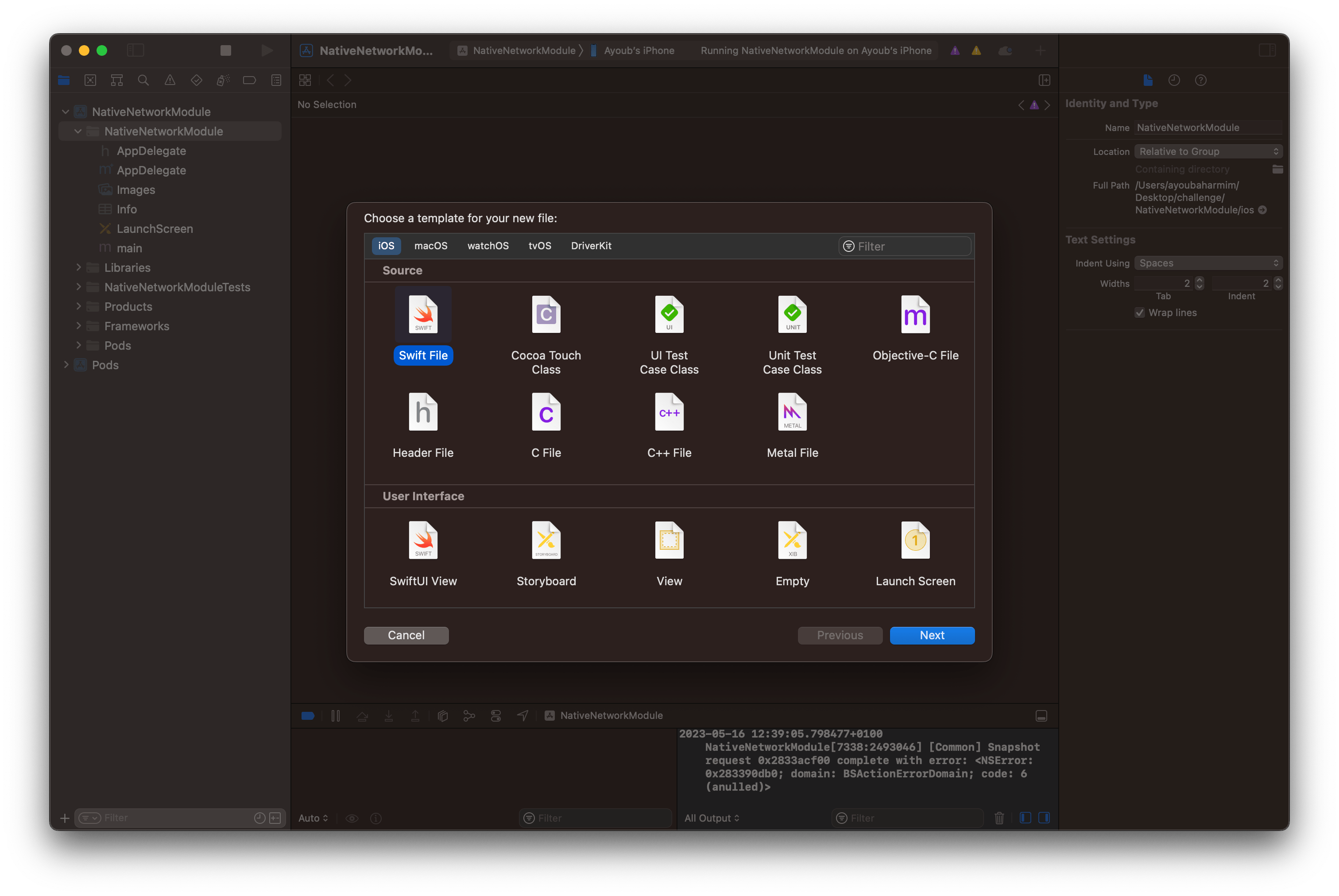Switch to the DriverKit platform tab
This screenshot has width=1339, height=896.
tap(590, 246)
